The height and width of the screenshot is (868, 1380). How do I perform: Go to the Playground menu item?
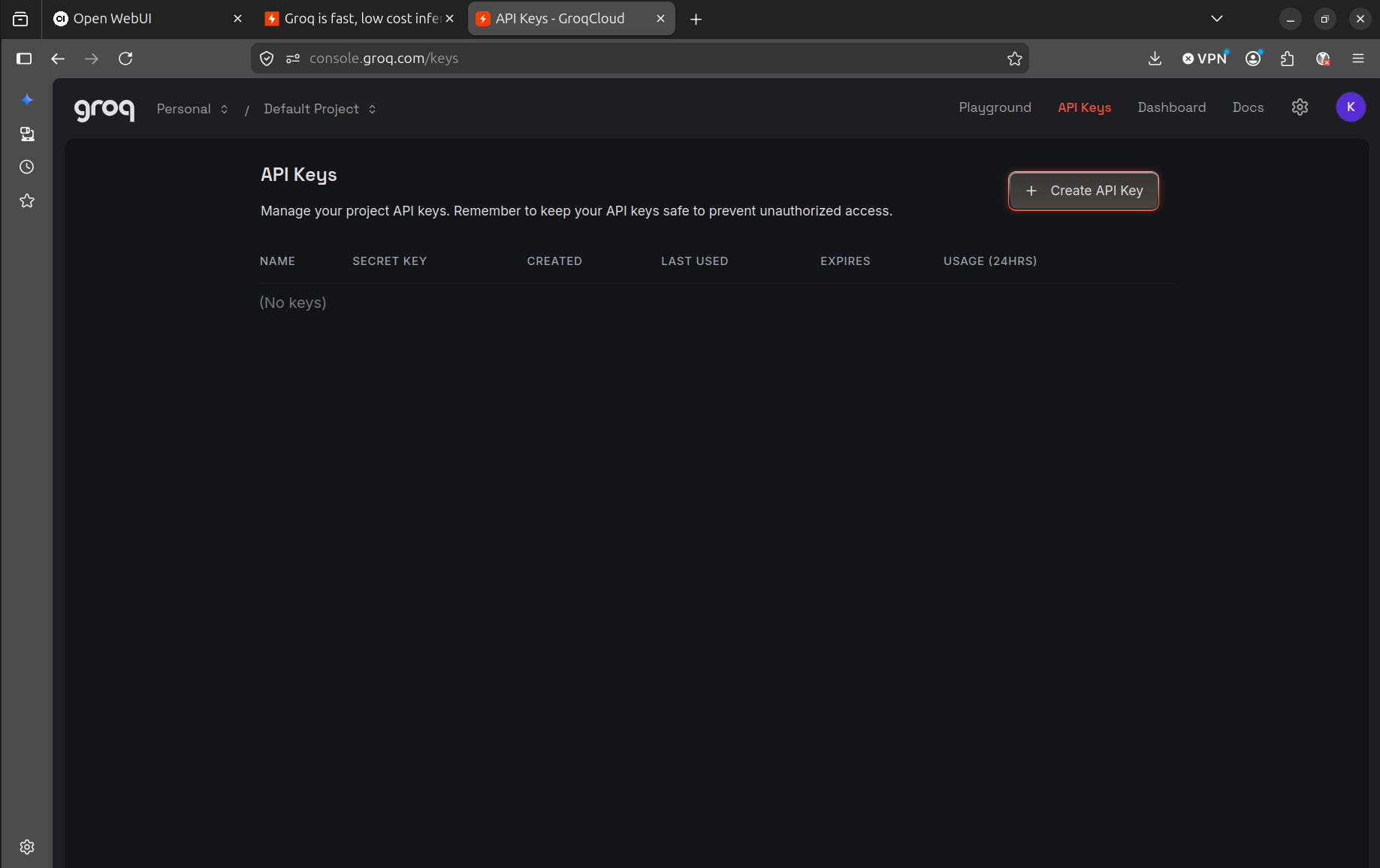[x=995, y=107]
